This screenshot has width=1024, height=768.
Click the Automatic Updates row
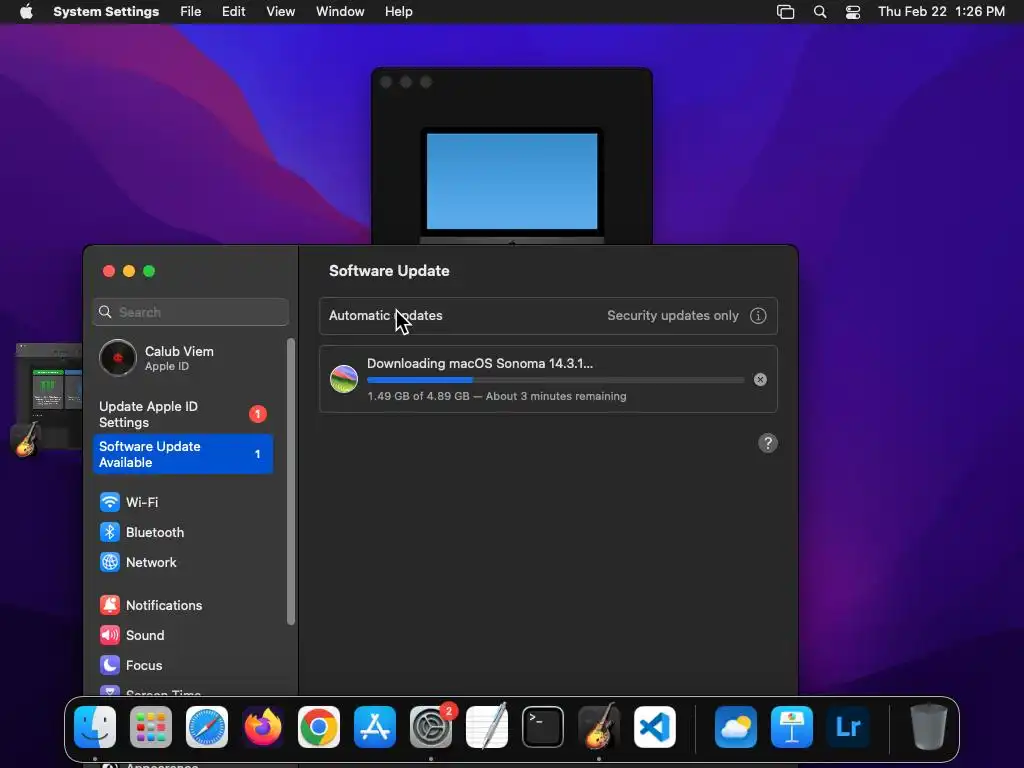[x=548, y=315]
